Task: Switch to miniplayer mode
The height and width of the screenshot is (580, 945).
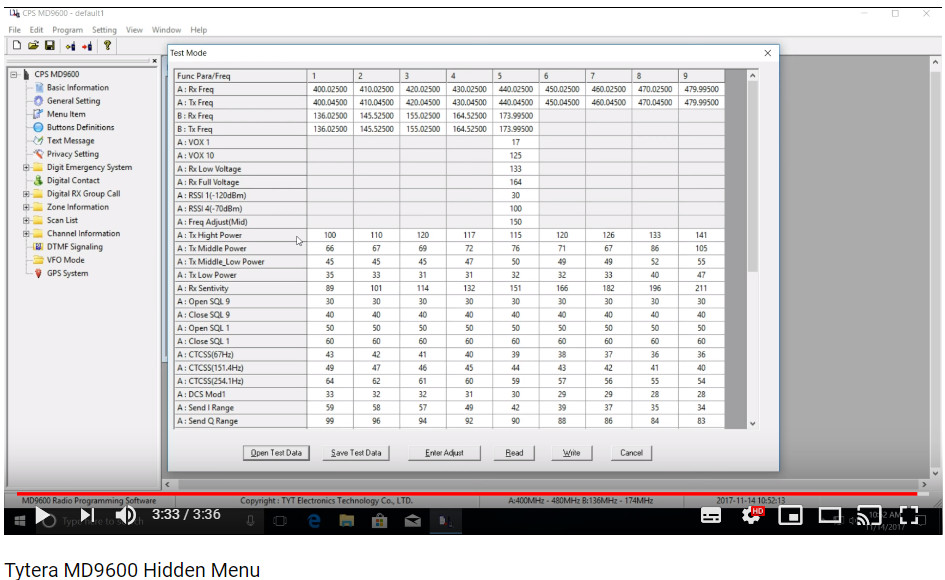Action: pyautogui.click(x=790, y=515)
